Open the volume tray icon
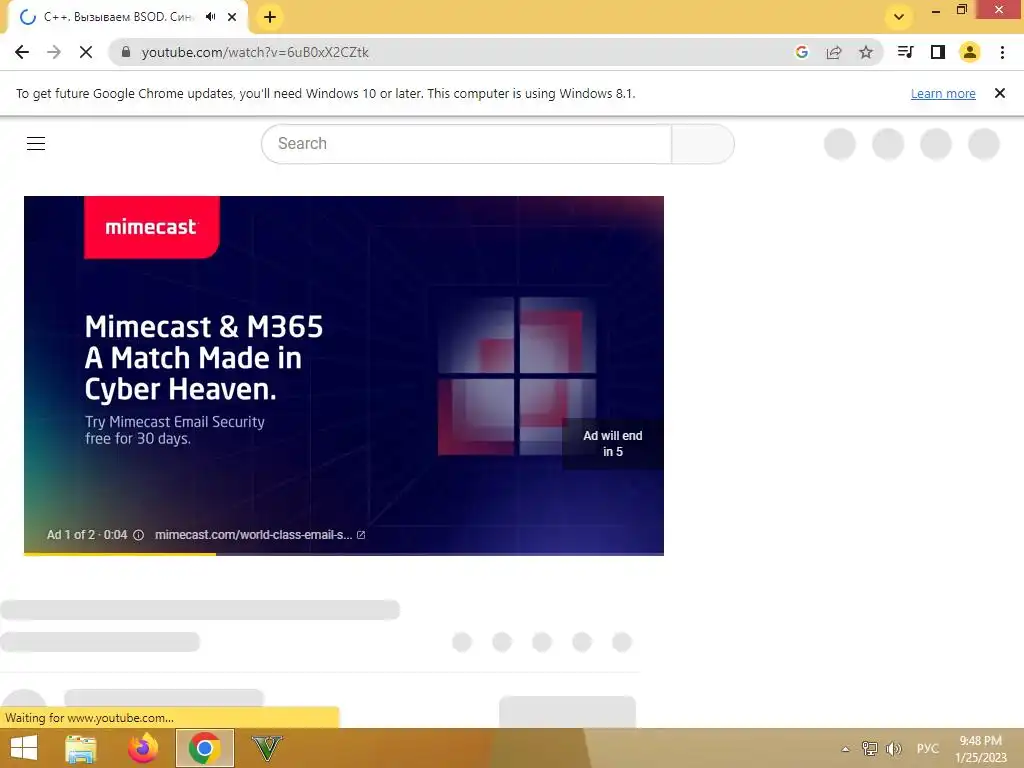The image size is (1024, 768). point(893,748)
